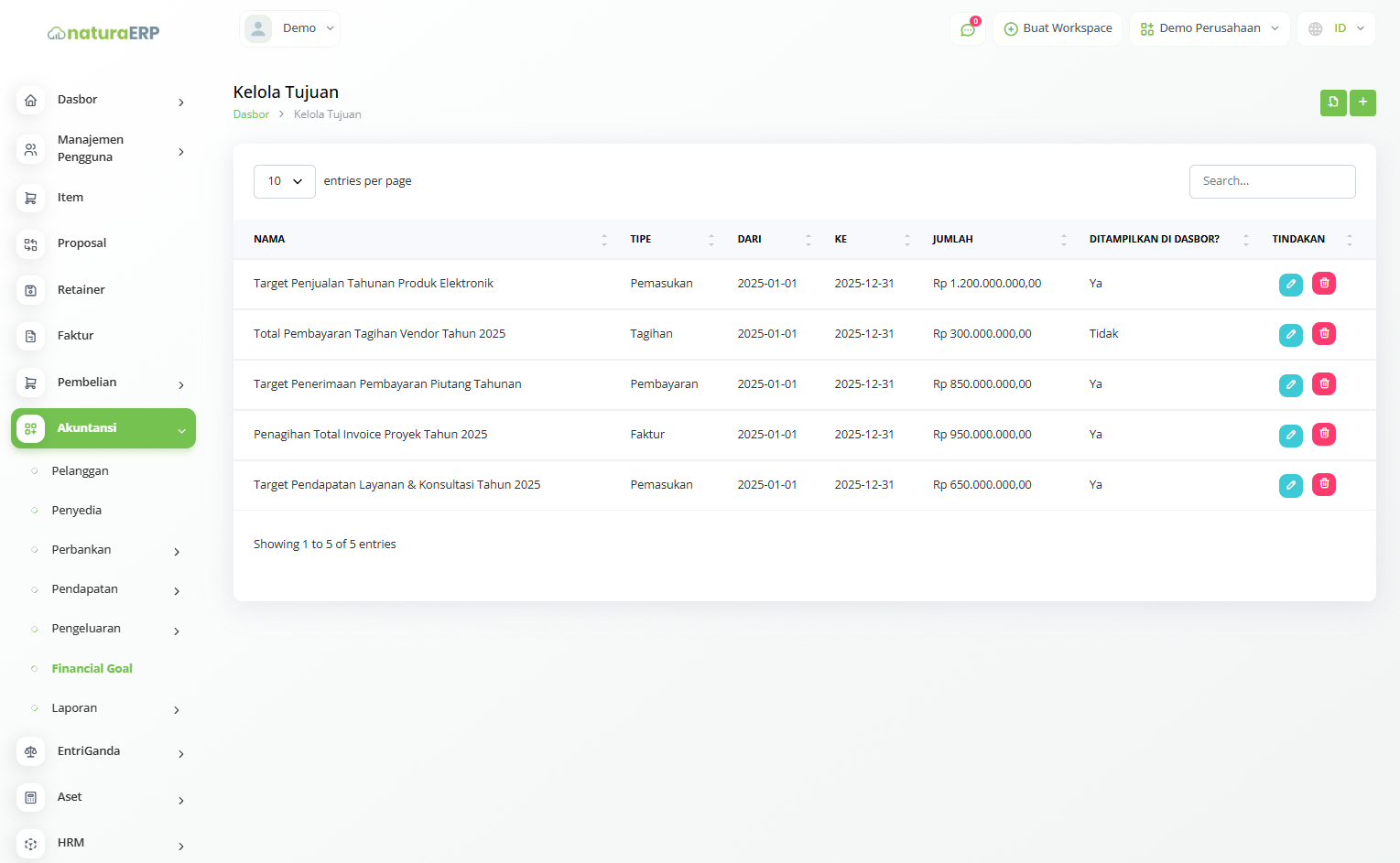The image size is (1400, 863).
Task: Open Pelanggan under Akuntansi
Action: click(x=80, y=471)
